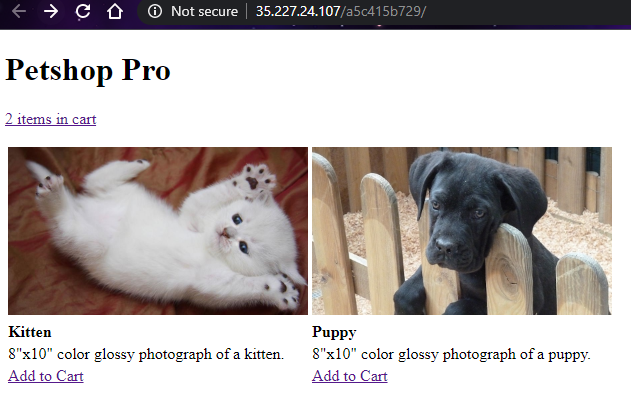Viewport: 631px width, 412px height.
Task: Select the bold Puppy product title
Action: coord(334,332)
